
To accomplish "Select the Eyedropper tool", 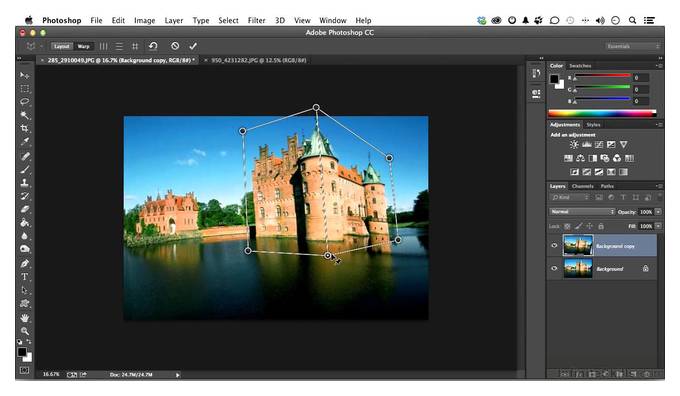I will click(24, 141).
